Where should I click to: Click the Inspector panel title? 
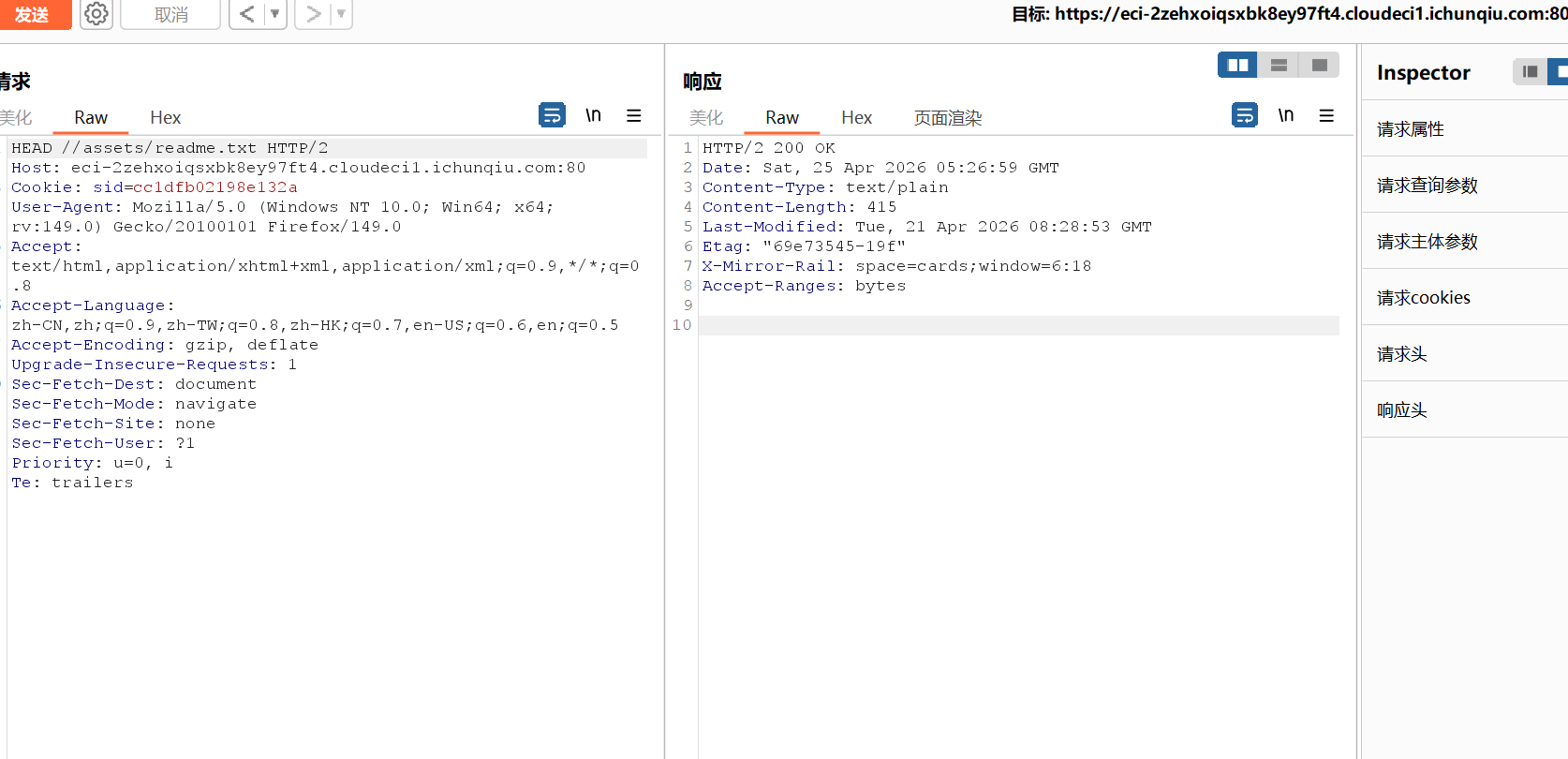pos(1424,72)
